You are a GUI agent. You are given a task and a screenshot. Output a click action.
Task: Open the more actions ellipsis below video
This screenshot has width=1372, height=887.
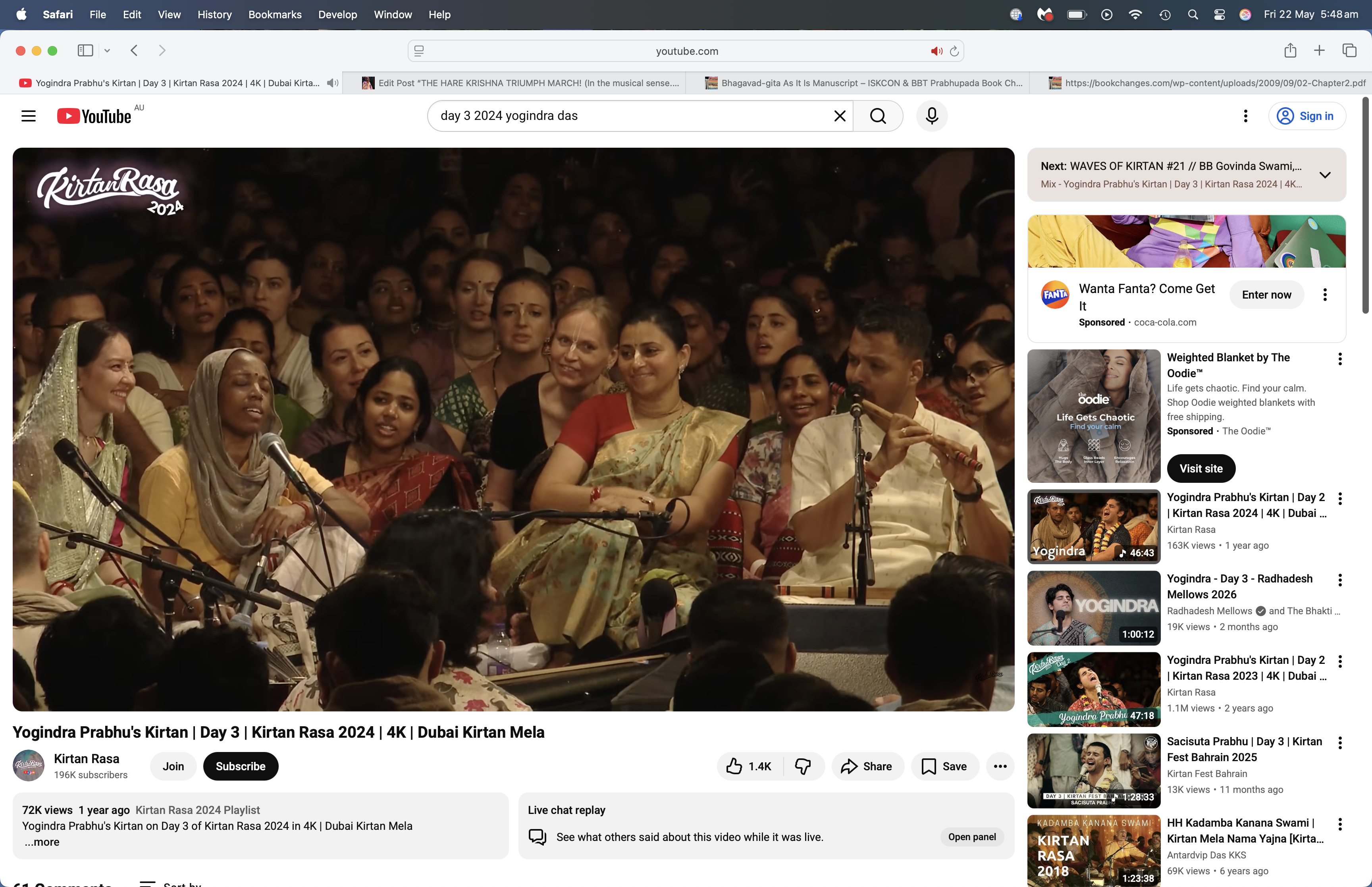(x=1000, y=766)
